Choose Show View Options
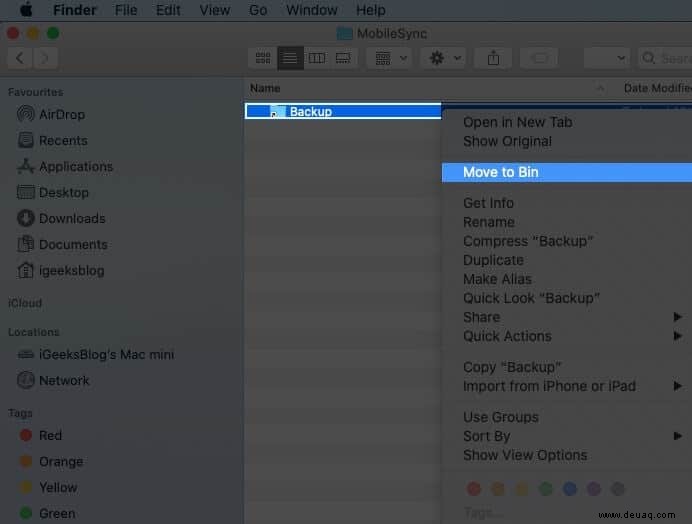The height and width of the screenshot is (524, 692). (x=525, y=455)
